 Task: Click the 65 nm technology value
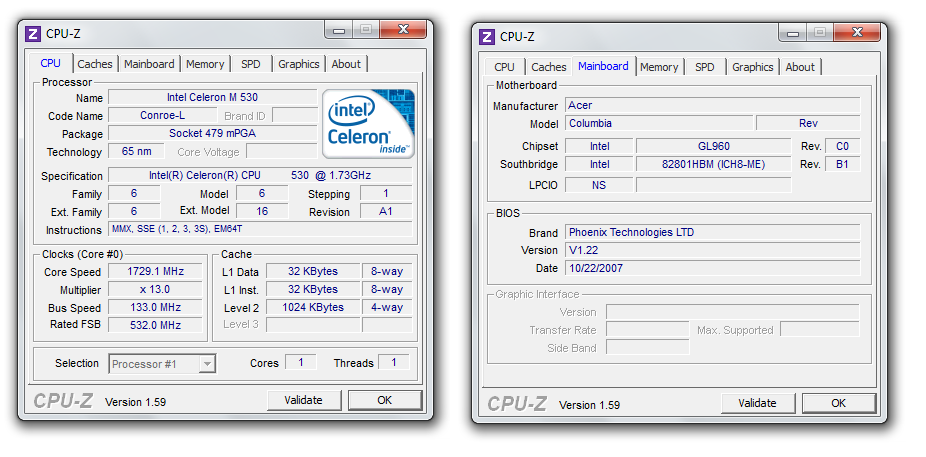point(136,151)
